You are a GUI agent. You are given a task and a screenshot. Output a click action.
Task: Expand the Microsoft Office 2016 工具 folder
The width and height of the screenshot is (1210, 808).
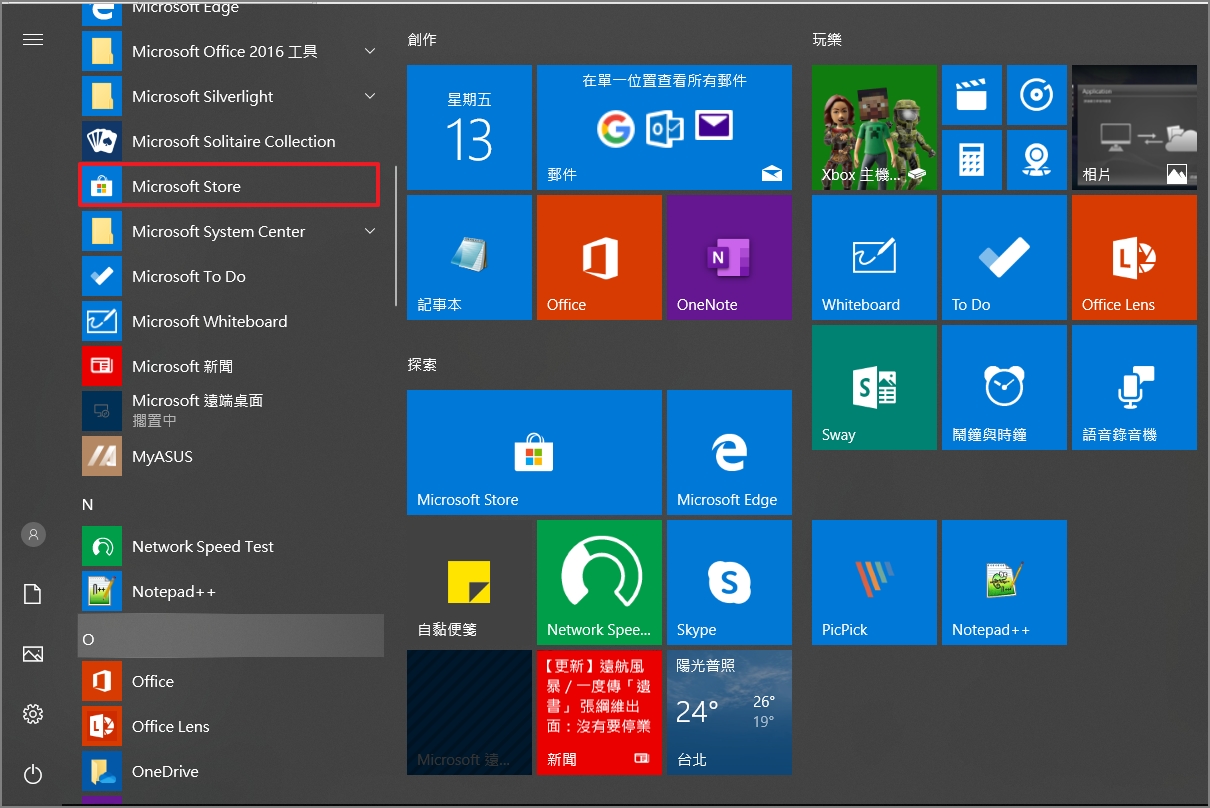point(231,51)
